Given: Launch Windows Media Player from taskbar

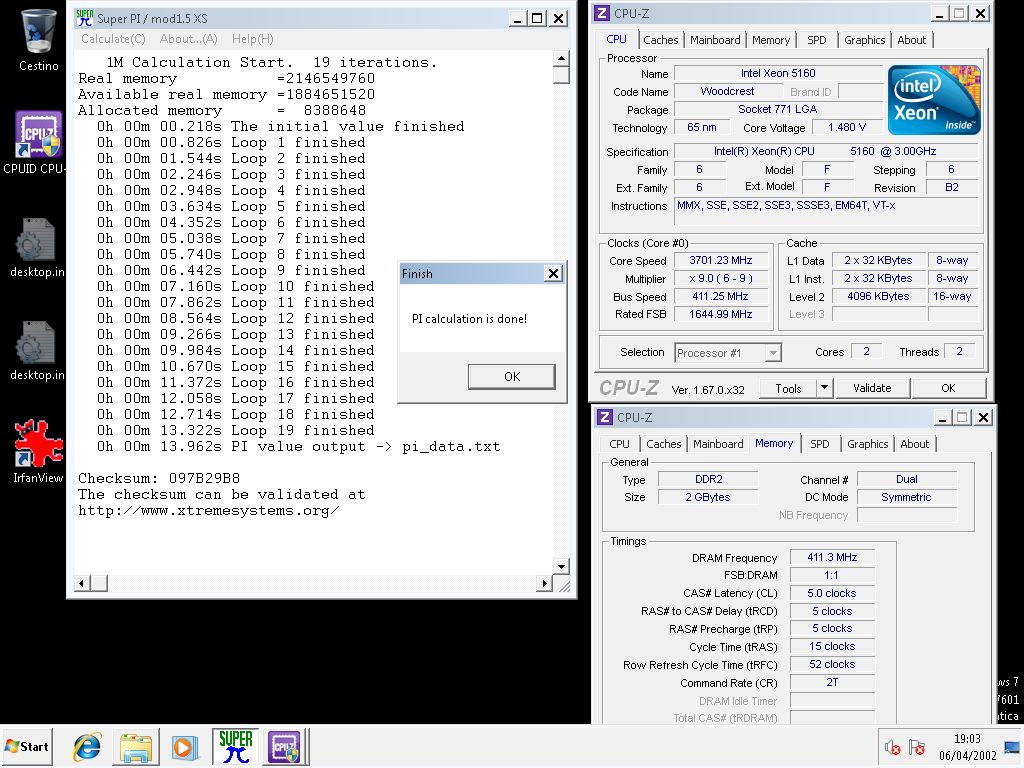Looking at the screenshot, I should click(184, 747).
